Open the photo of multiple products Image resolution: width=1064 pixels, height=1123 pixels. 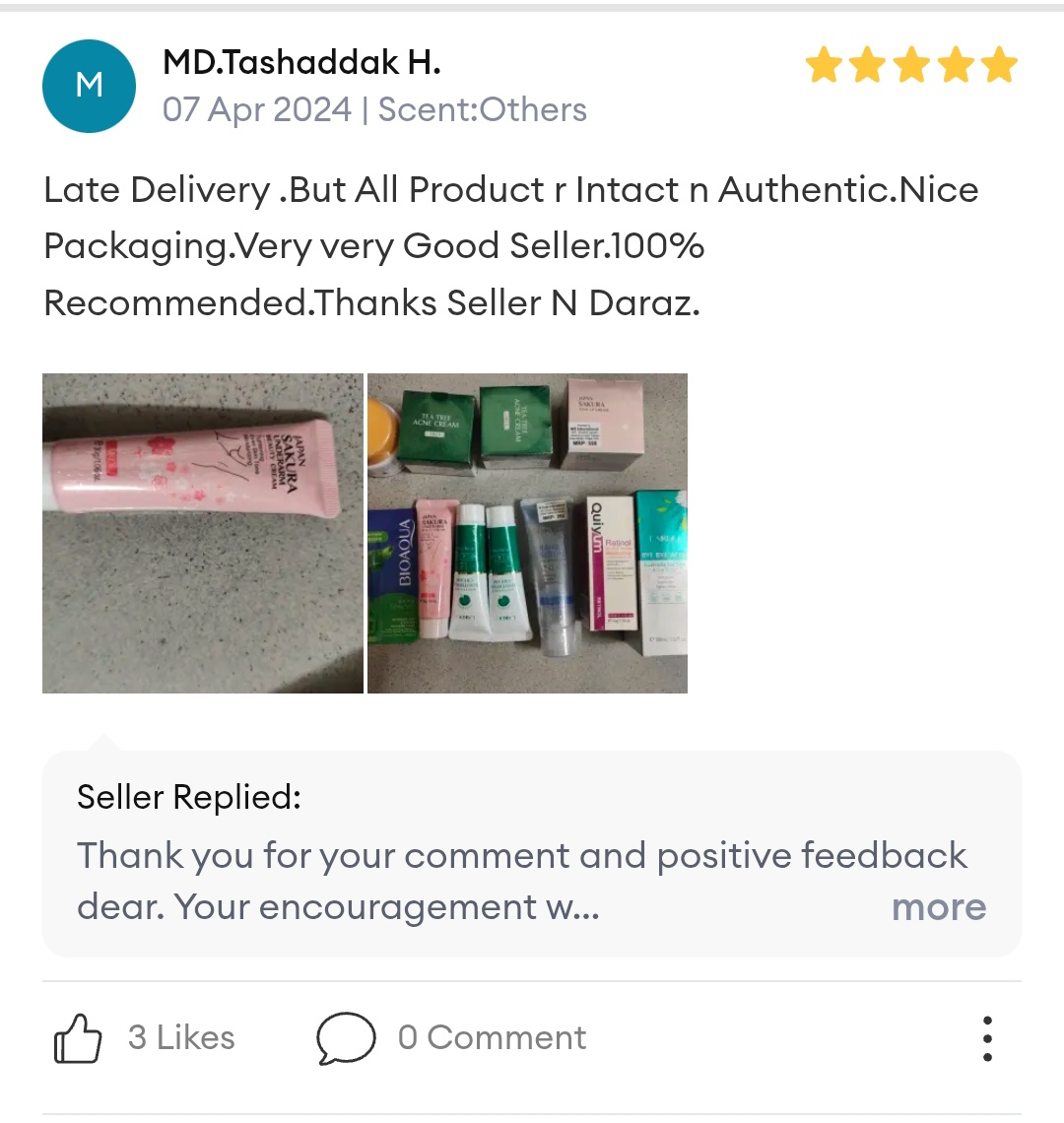coord(527,533)
